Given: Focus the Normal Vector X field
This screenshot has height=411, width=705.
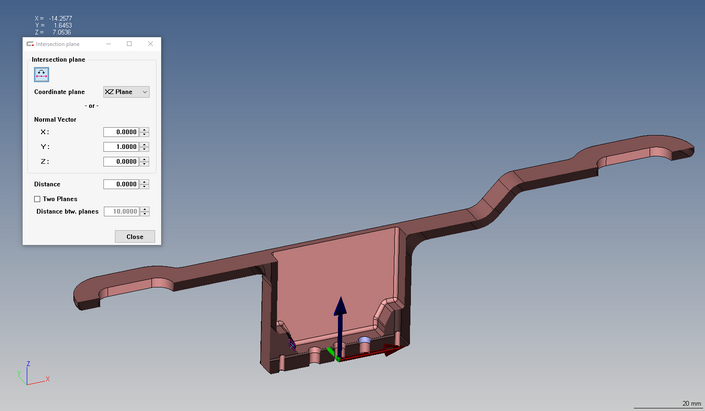Looking at the screenshot, I should (x=121, y=132).
